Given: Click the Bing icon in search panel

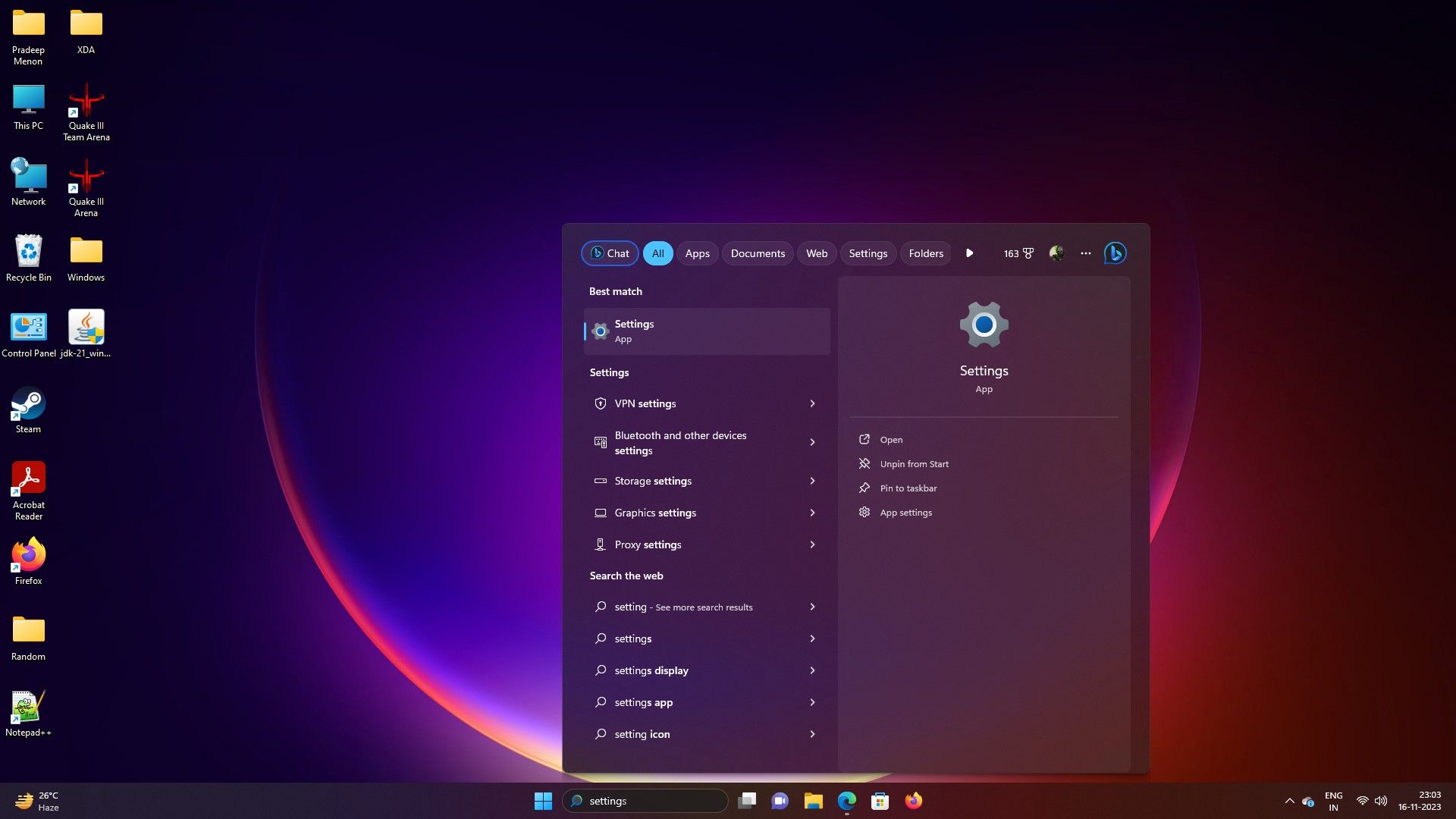Looking at the screenshot, I should click(x=1115, y=253).
